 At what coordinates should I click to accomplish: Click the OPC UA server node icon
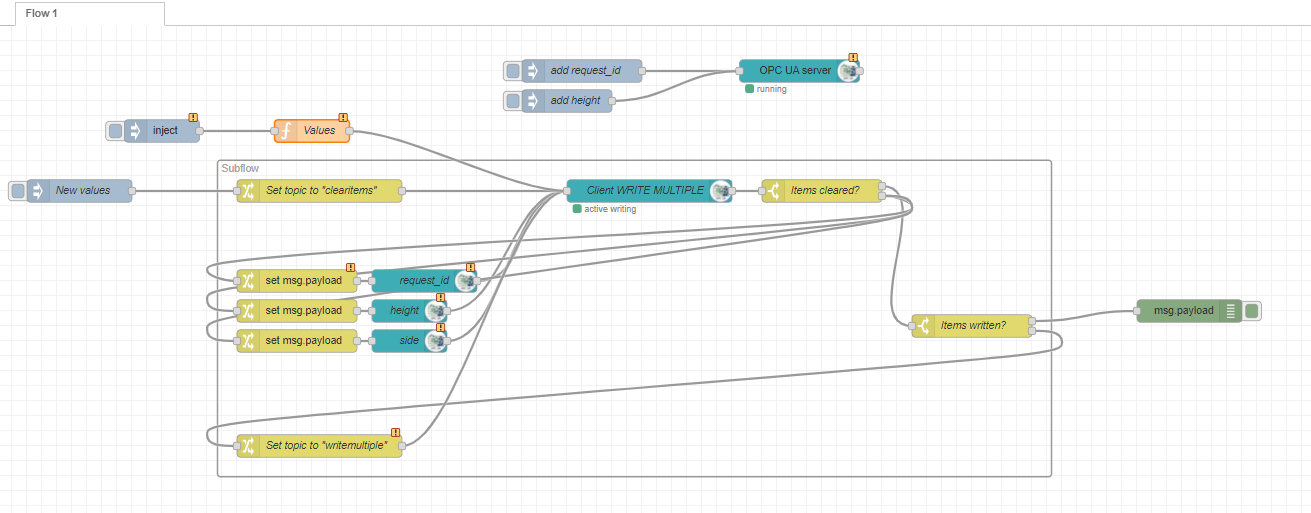point(848,71)
